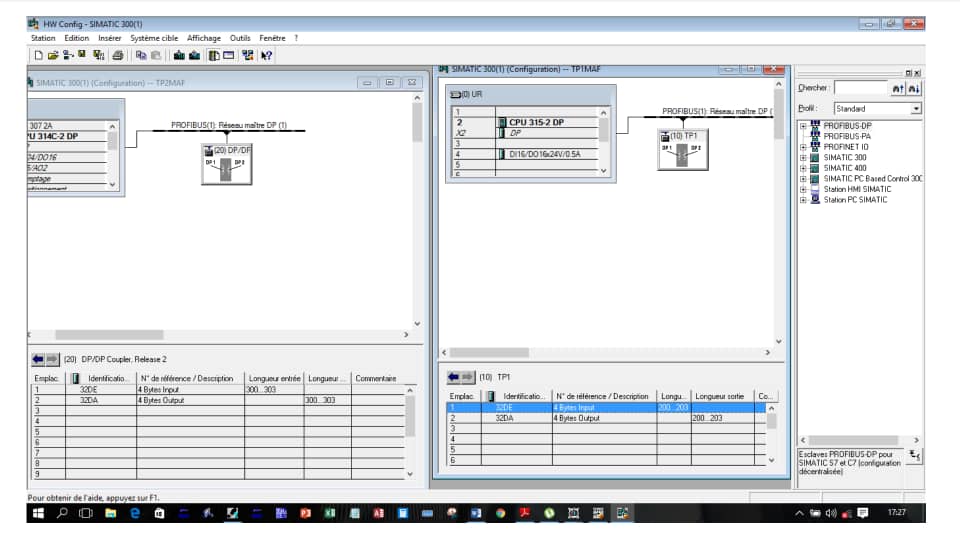The image size is (960, 540).
Task: Click the Open station folder icon
Action: click(x=52, y=55)
